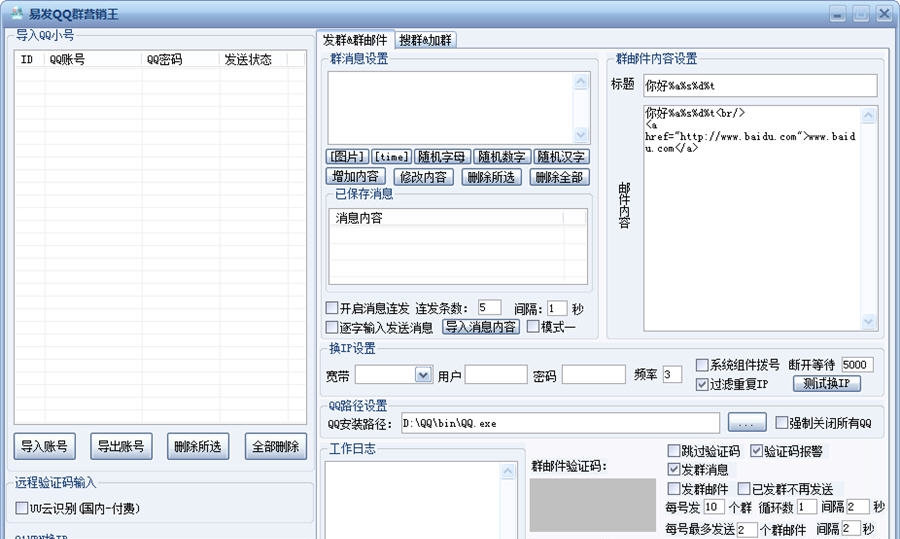Enable 系统组件拨号 checkbox
The height and width of the screenshot is (539, 900).
(x=701, y=364)
